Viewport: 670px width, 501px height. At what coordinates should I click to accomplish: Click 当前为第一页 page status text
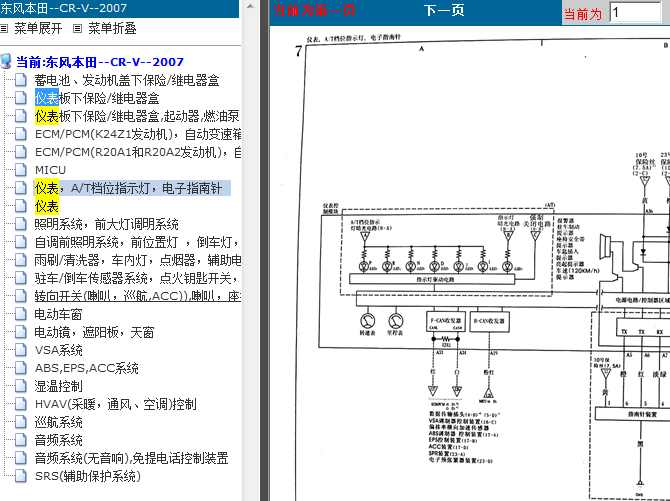click(314, 10)
